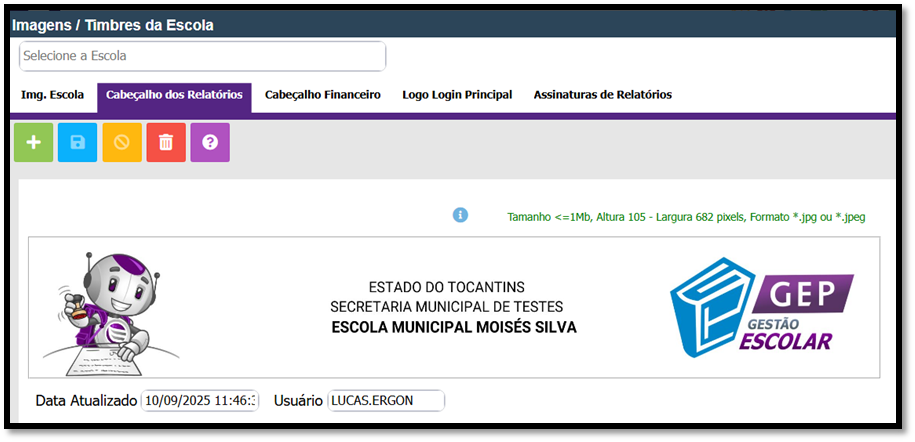Viewport: 915px width, 442px height.
Task: Go to the Logo Login Principal tab
Action: pos(457,95)
